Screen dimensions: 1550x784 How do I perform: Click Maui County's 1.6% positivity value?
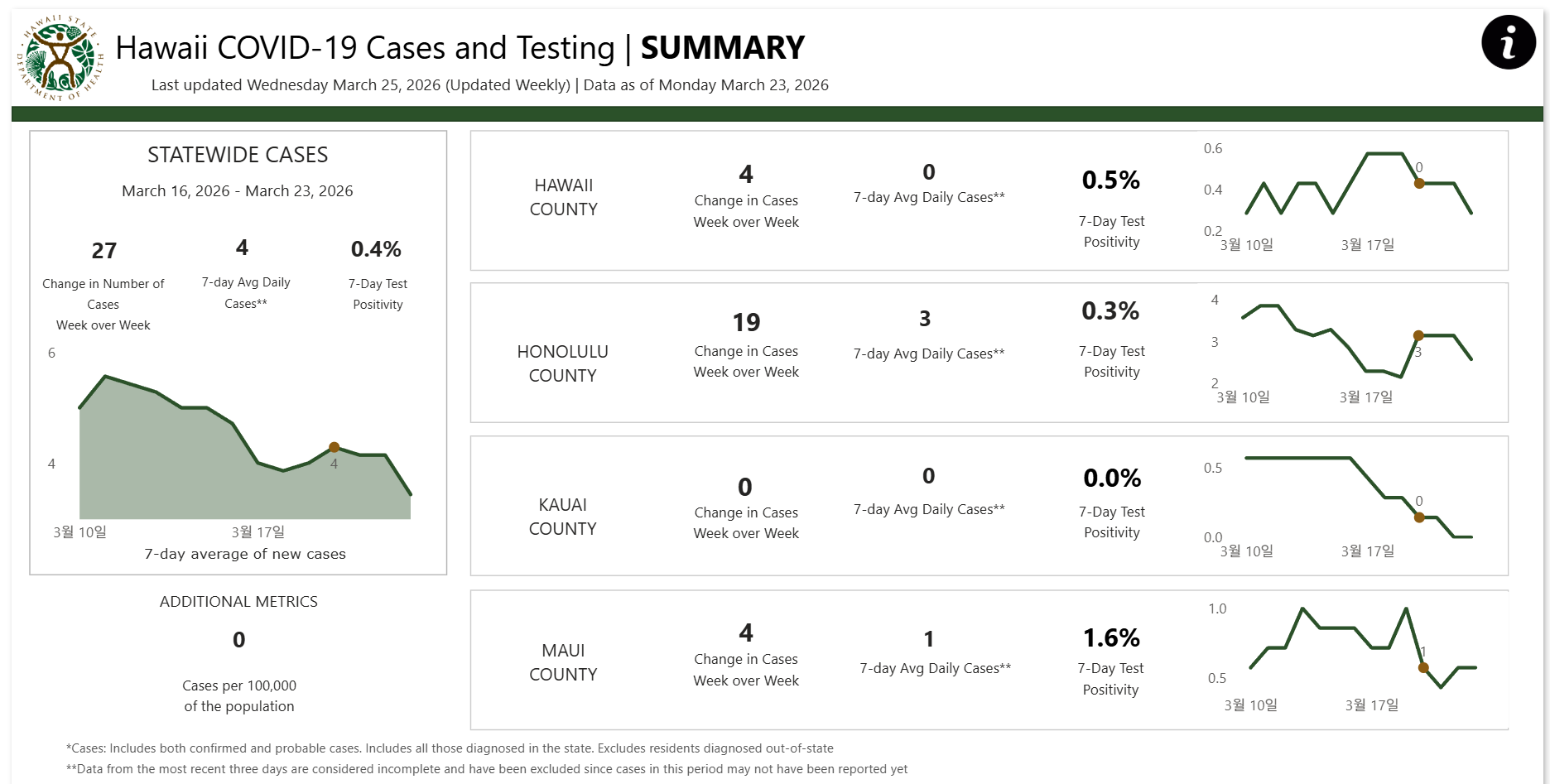pos(1111,638)
